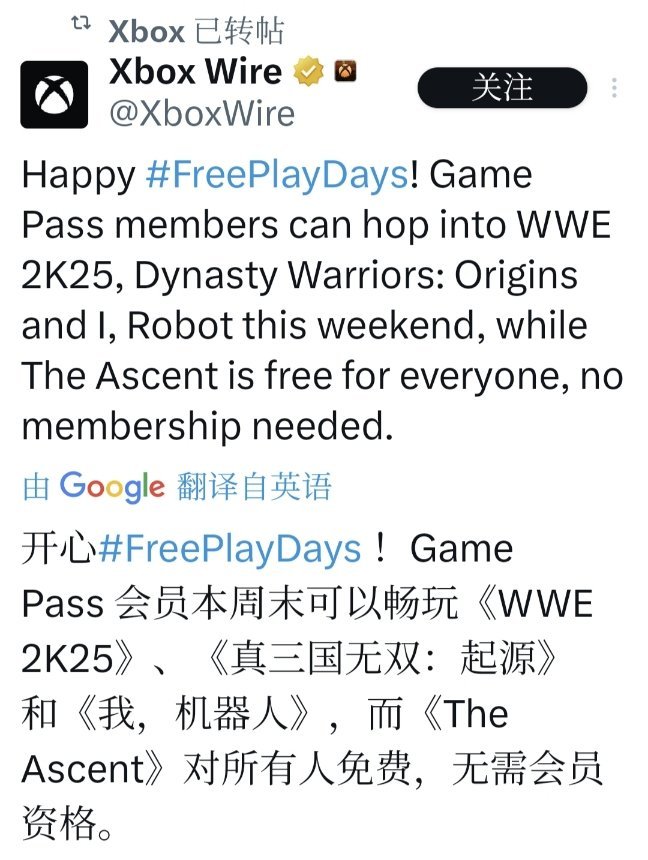The height and width of the screenshot is (860, 648).
Task: Tap 翻译自英语 translation source link
Action: 254,486
